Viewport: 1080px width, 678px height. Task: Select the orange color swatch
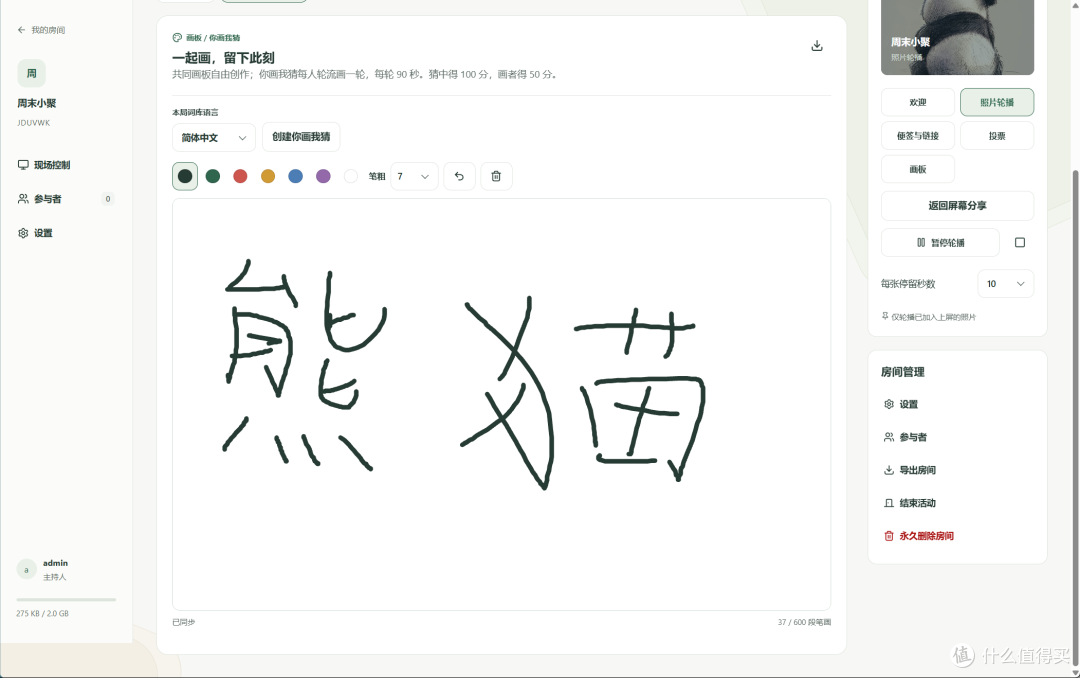(268, 176)
